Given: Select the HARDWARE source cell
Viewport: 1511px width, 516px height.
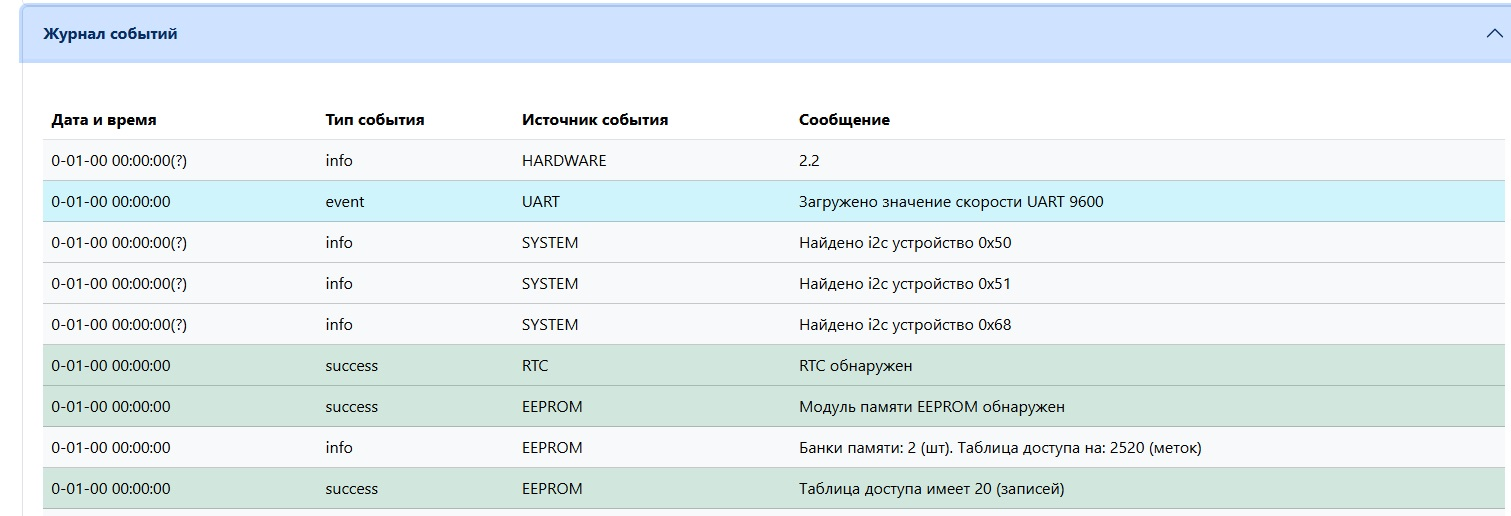Looking at the screenshot, I should pos(564,161).
